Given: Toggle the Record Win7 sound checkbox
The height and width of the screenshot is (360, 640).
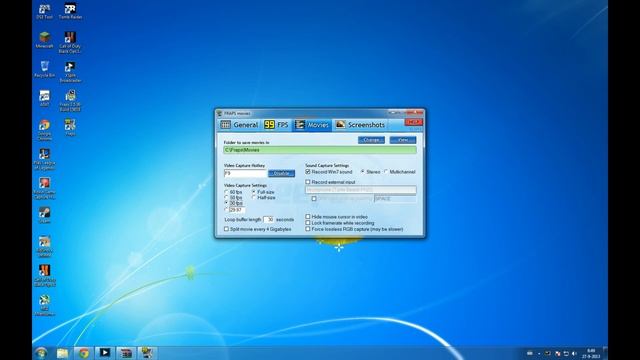Looking at the screenshot, I should [308, 172].
